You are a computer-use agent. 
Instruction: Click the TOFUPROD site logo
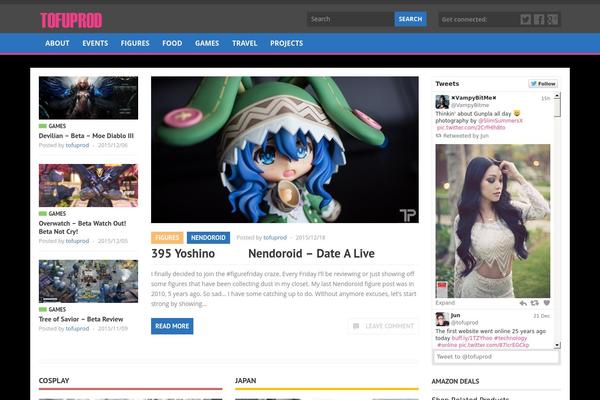pyautogui.click(x=71, y=20)
